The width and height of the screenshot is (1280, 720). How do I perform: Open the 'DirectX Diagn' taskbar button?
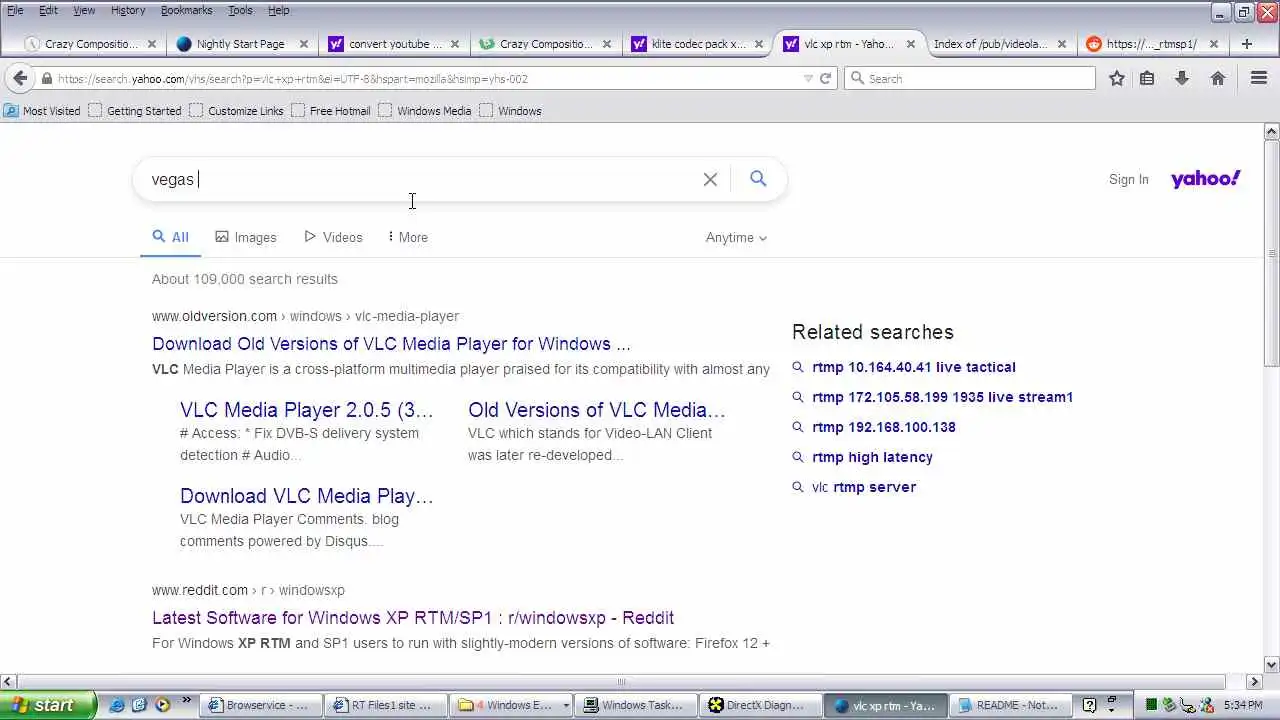(x=761, y=705)
